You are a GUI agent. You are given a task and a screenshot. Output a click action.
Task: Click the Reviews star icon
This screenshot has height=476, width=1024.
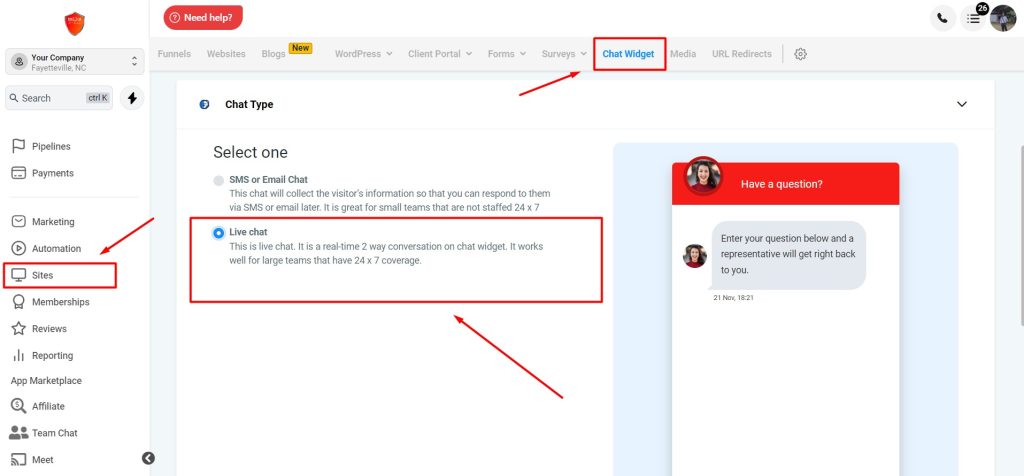pos(18,328)
